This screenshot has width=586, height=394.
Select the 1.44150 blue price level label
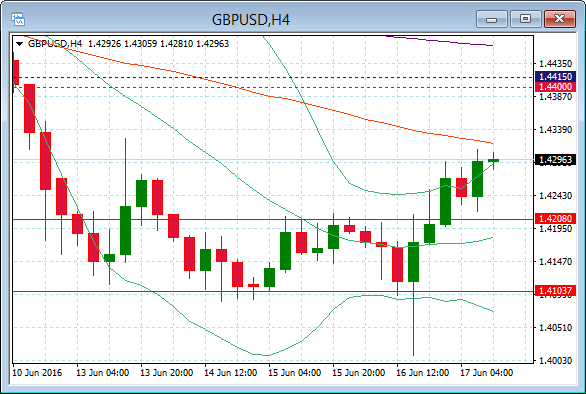555,77
